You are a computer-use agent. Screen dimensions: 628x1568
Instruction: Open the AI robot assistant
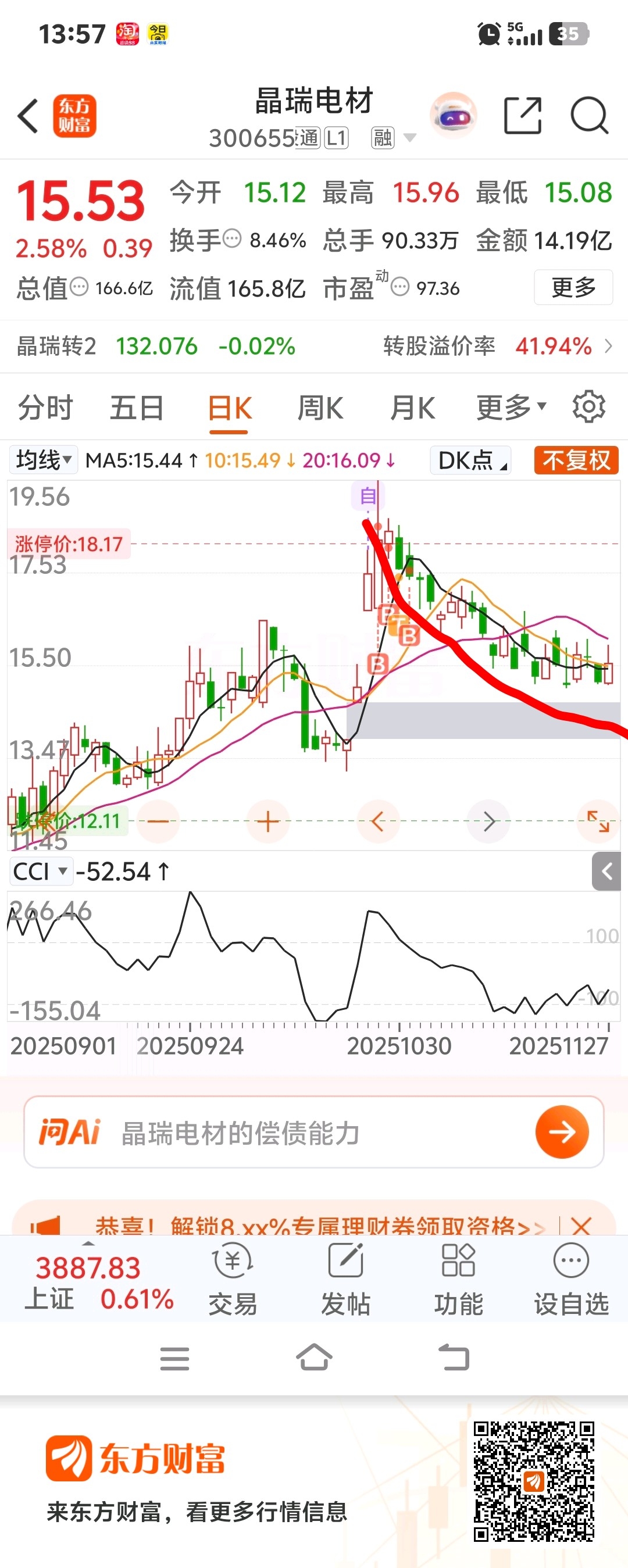454,115
